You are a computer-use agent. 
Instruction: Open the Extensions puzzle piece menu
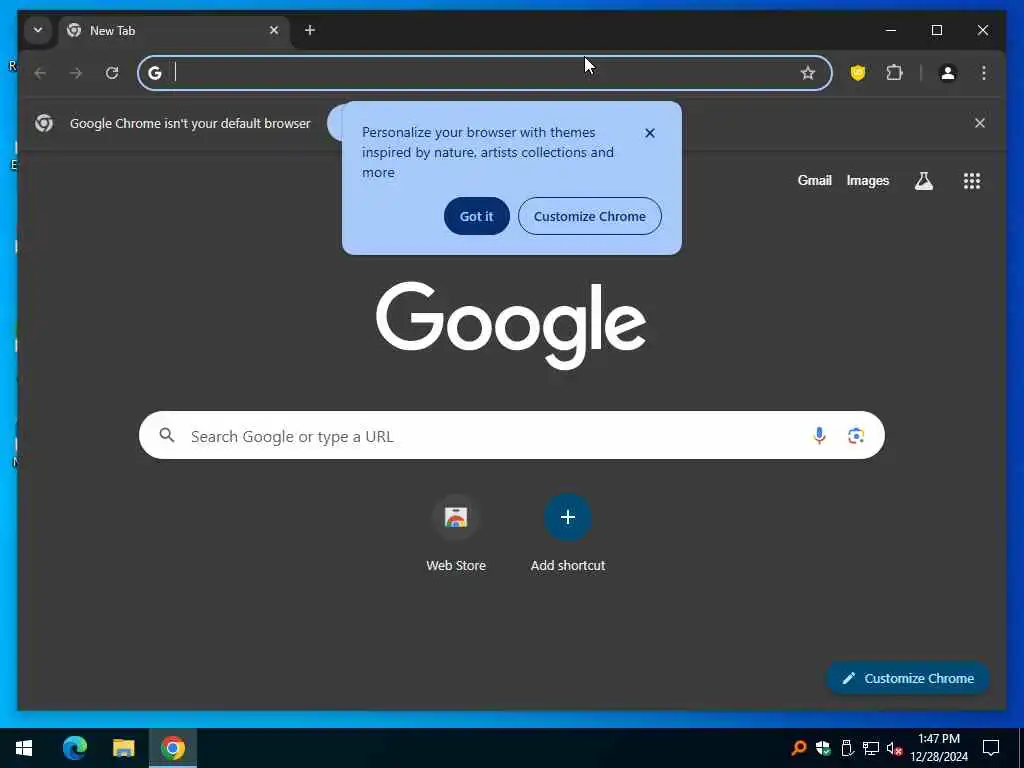894,73
